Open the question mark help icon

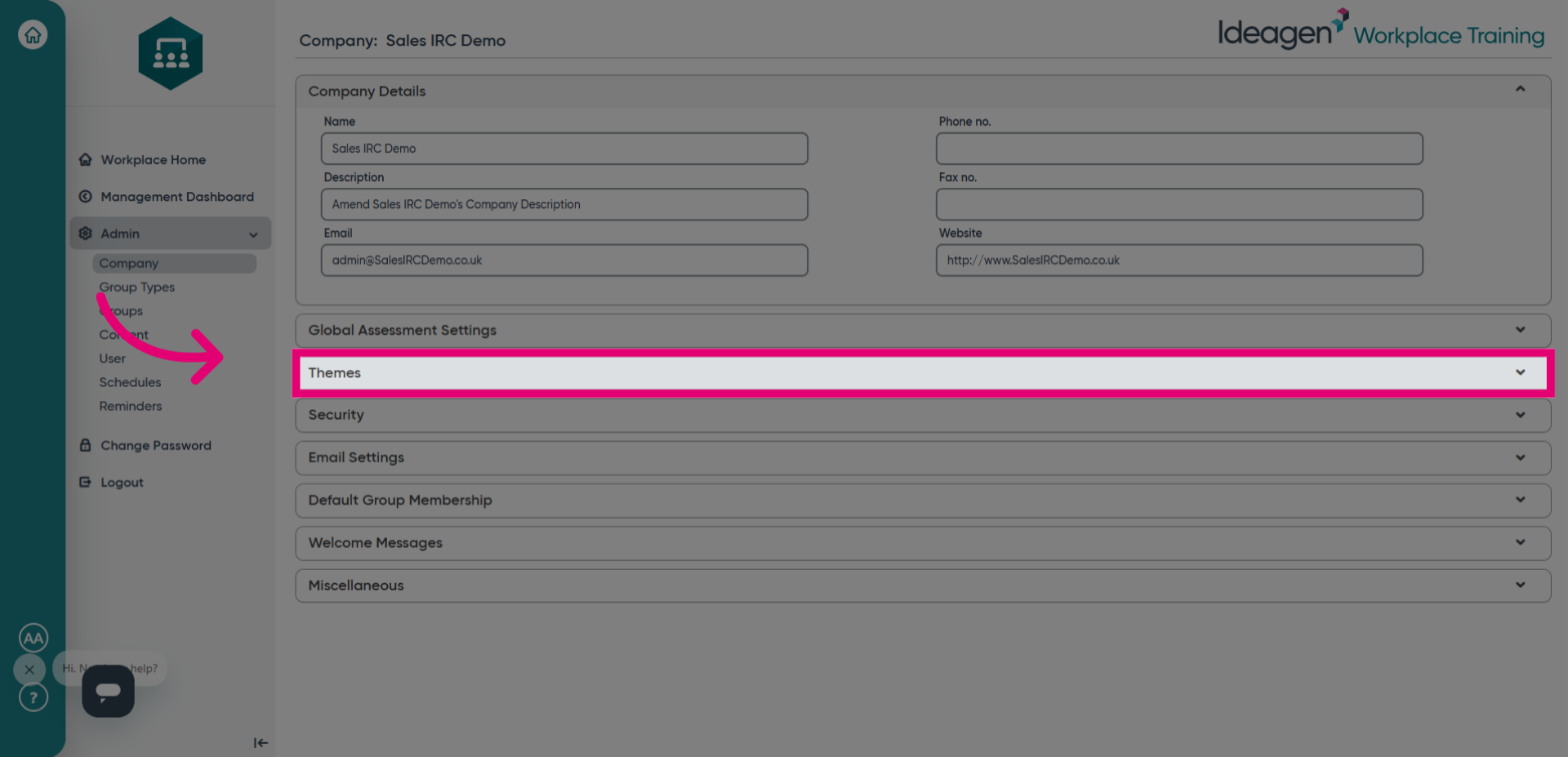click(33, 697)
